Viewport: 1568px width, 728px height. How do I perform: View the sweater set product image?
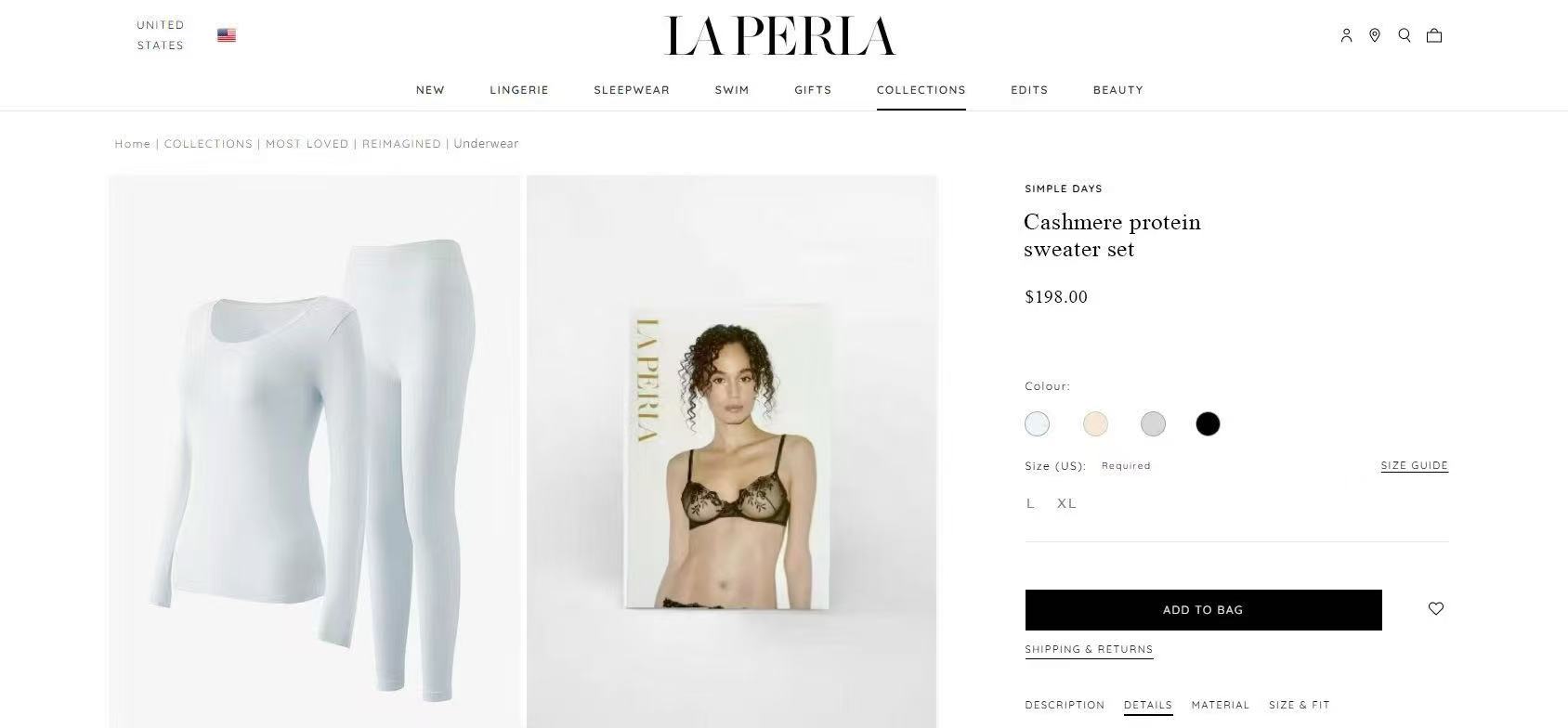click(x=315, y=451)
